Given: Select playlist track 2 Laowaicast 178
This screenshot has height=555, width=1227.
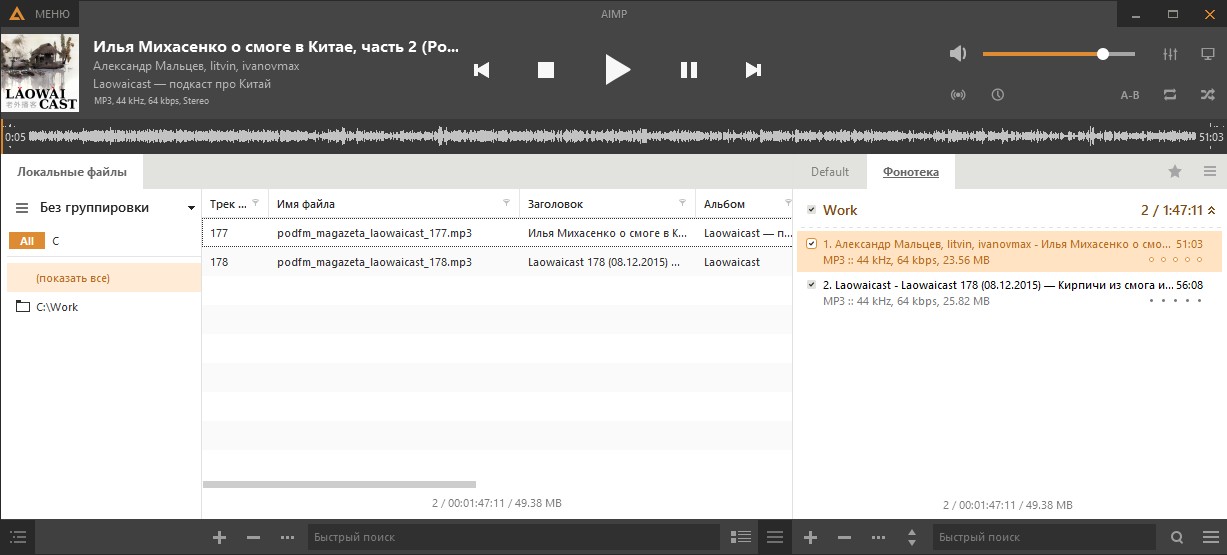Looking at the screenshot, I should pos(1009,292).
